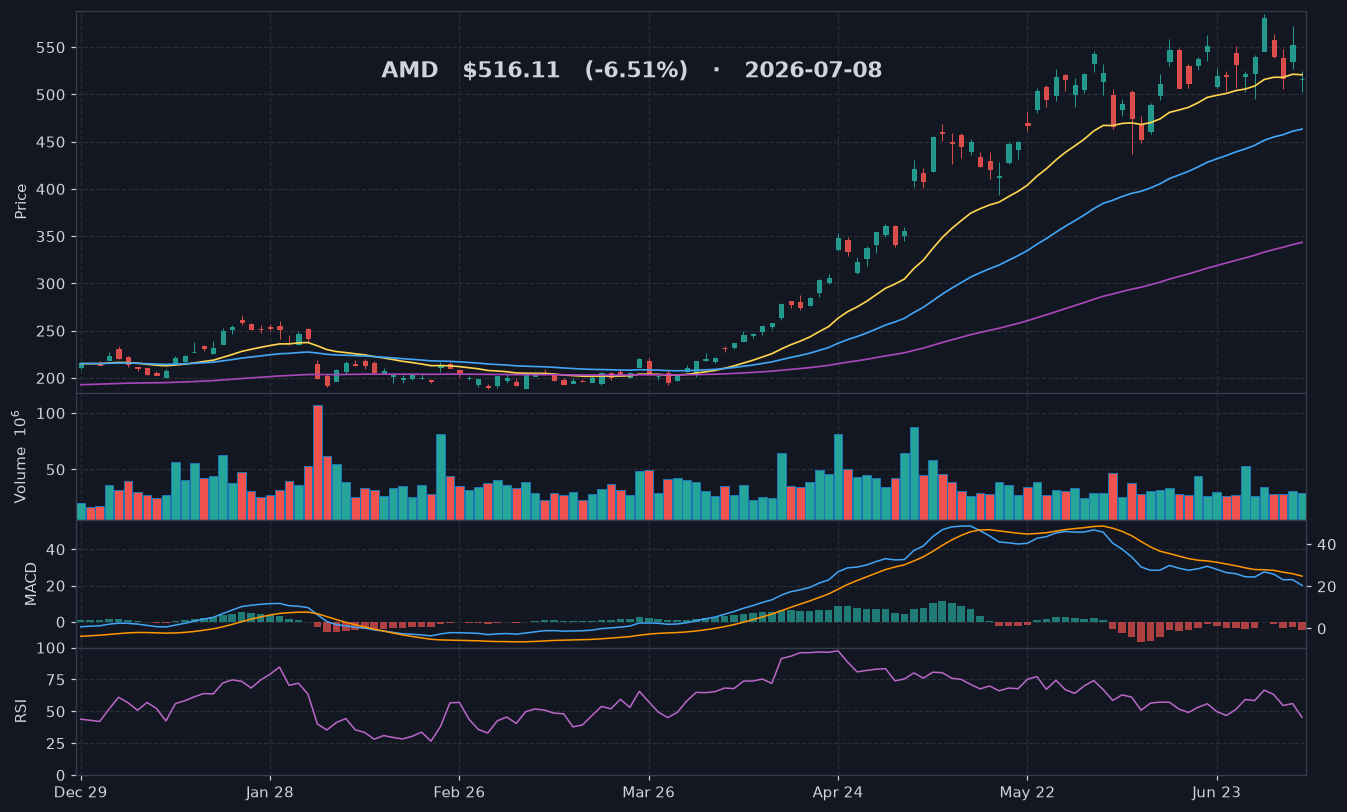Image resolution: width=1347 pixels, height=812 pixels.
Task: Select the 20 tick on left MACD axis
Action: pos(56,586)
